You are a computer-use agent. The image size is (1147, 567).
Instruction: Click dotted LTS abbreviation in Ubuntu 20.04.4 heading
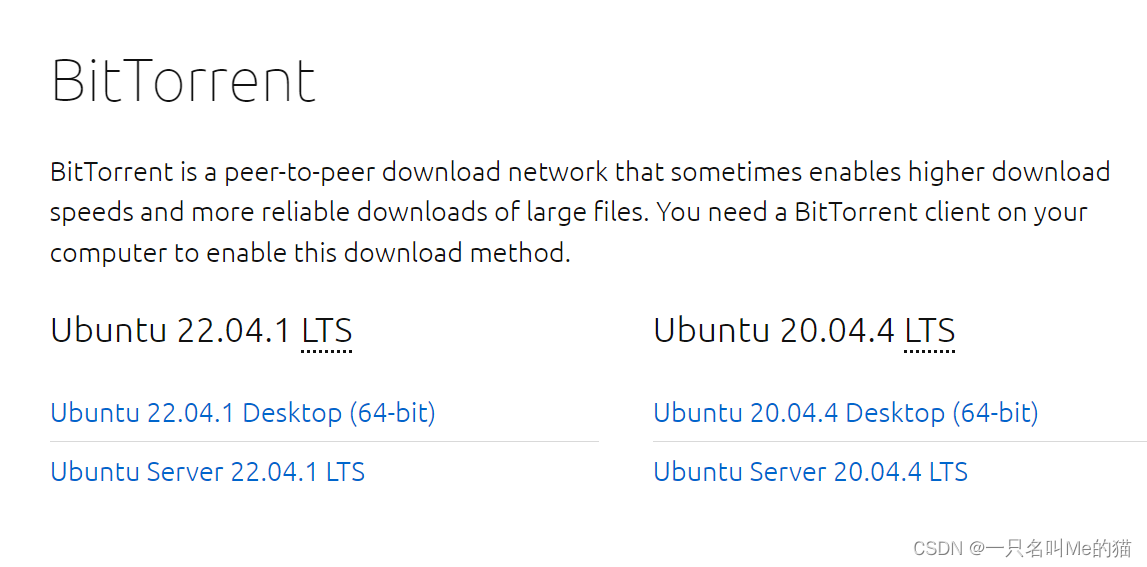[x=930, y=331]
